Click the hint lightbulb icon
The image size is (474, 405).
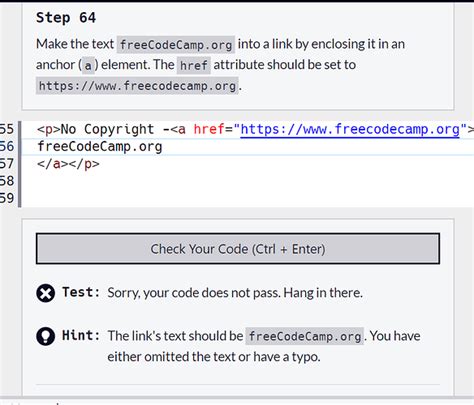pyautogui.click(x=45, y=336)
